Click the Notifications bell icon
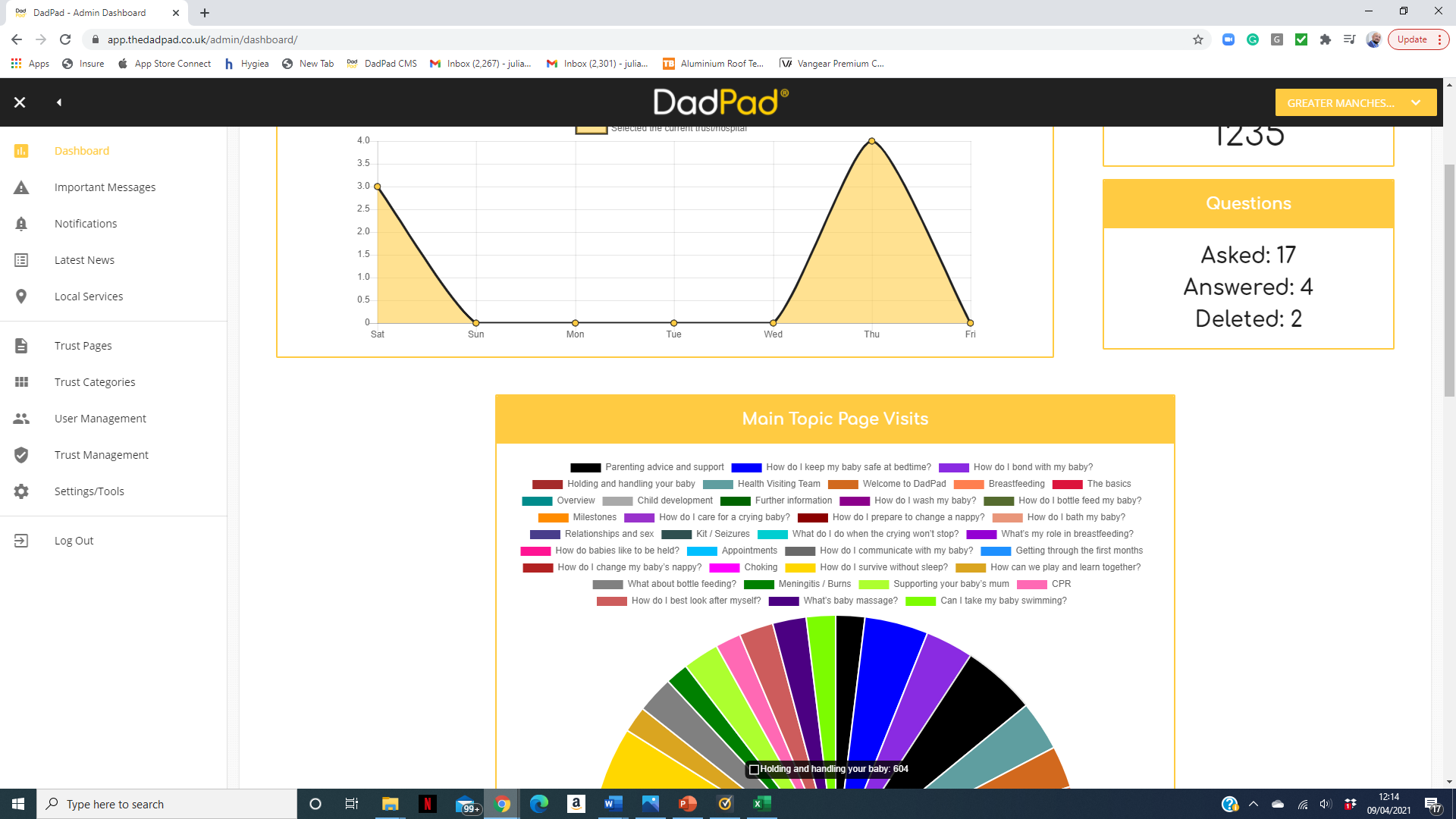 pos(21,224)
